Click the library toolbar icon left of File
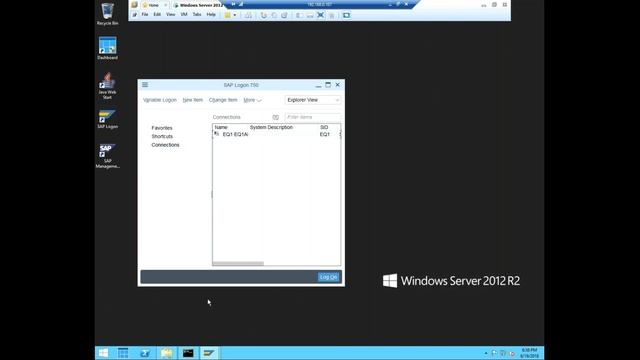This screenshot has height=360, width=640. [134, 15]
